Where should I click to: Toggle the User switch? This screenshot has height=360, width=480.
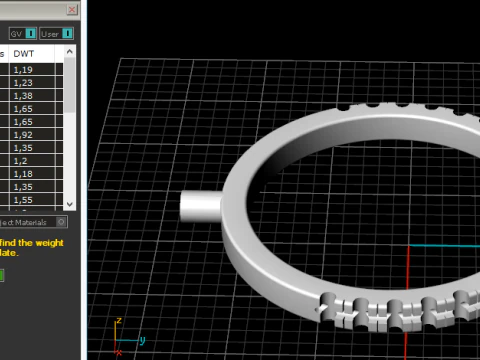(56, 34)
